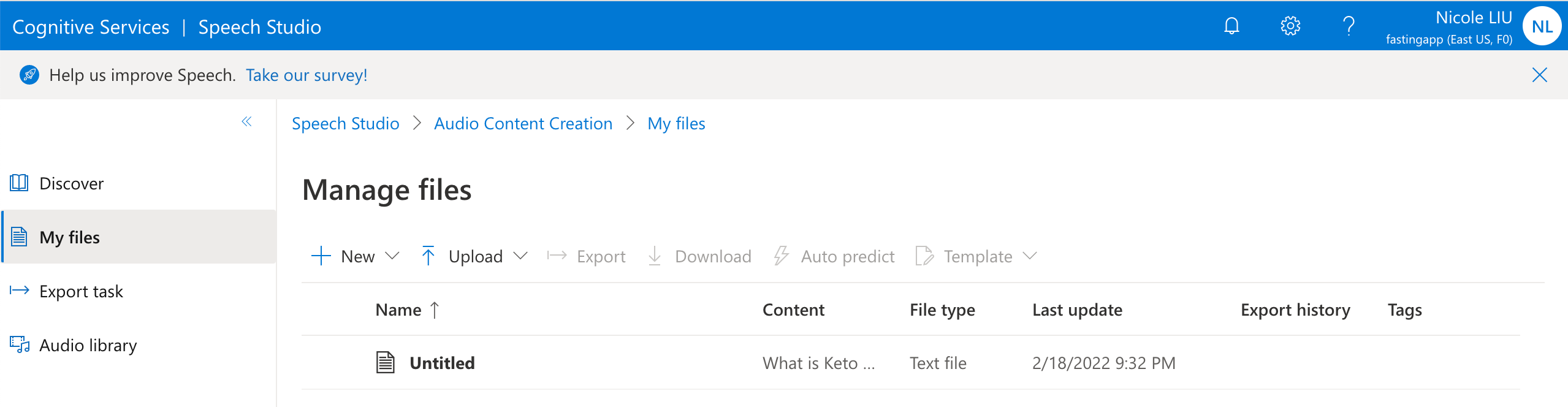Click New button label
Viewport: 1568px width, 407px height.
coord(357,256)
